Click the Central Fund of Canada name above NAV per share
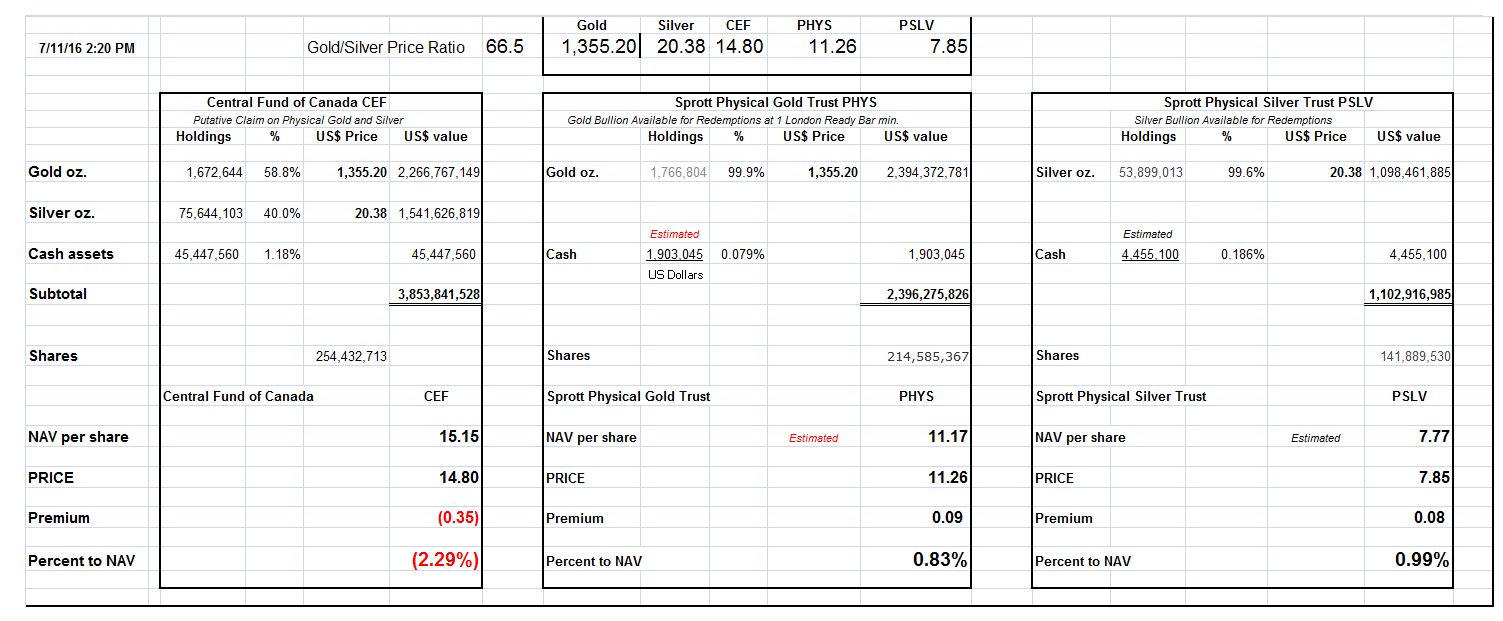1503x621 pixels. (x=238, y=396)
